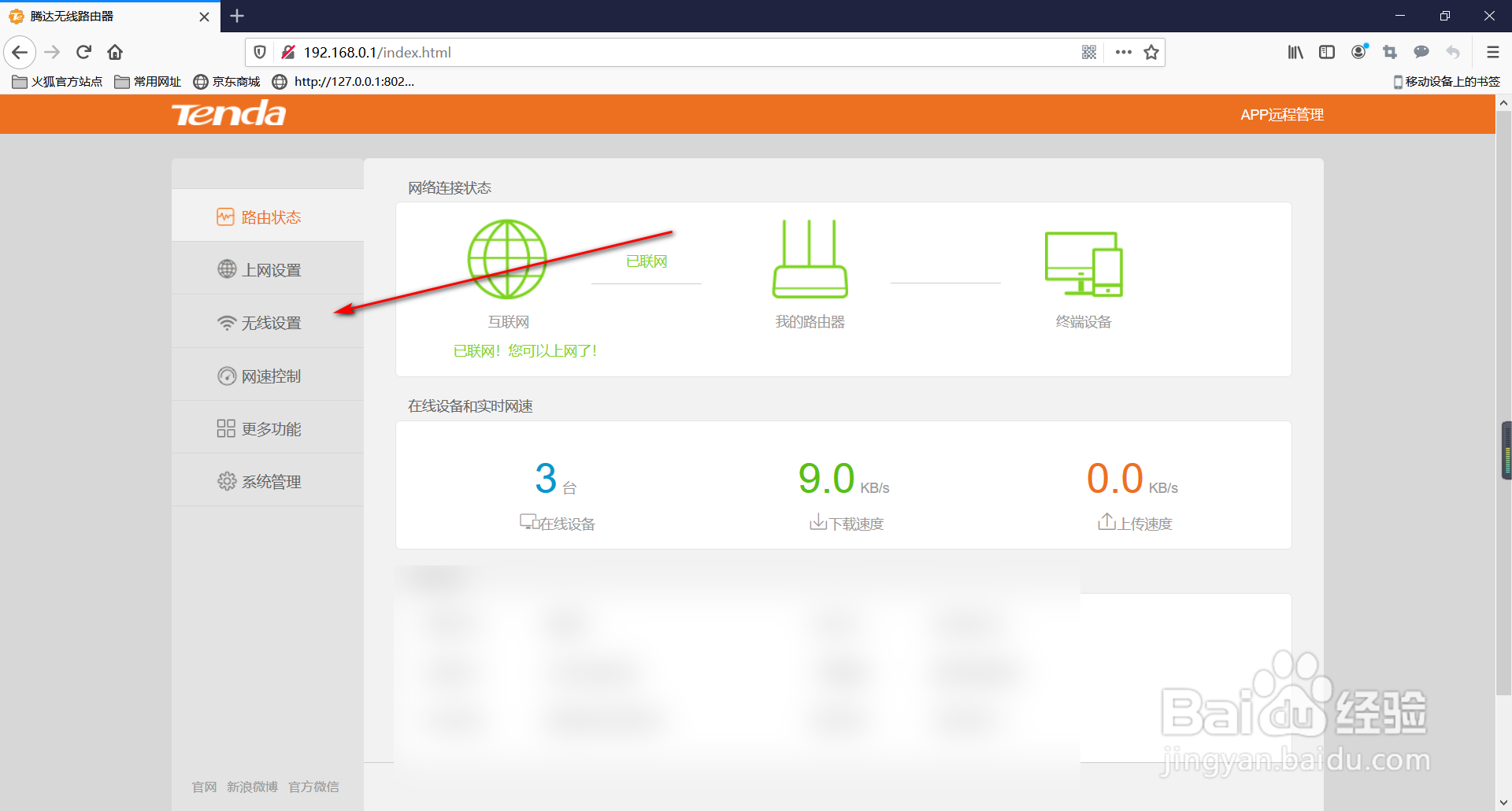Open the 系统管理 sidebar menu
Viewport: 1512px width, 811px height.
click(x=268, y=481)
